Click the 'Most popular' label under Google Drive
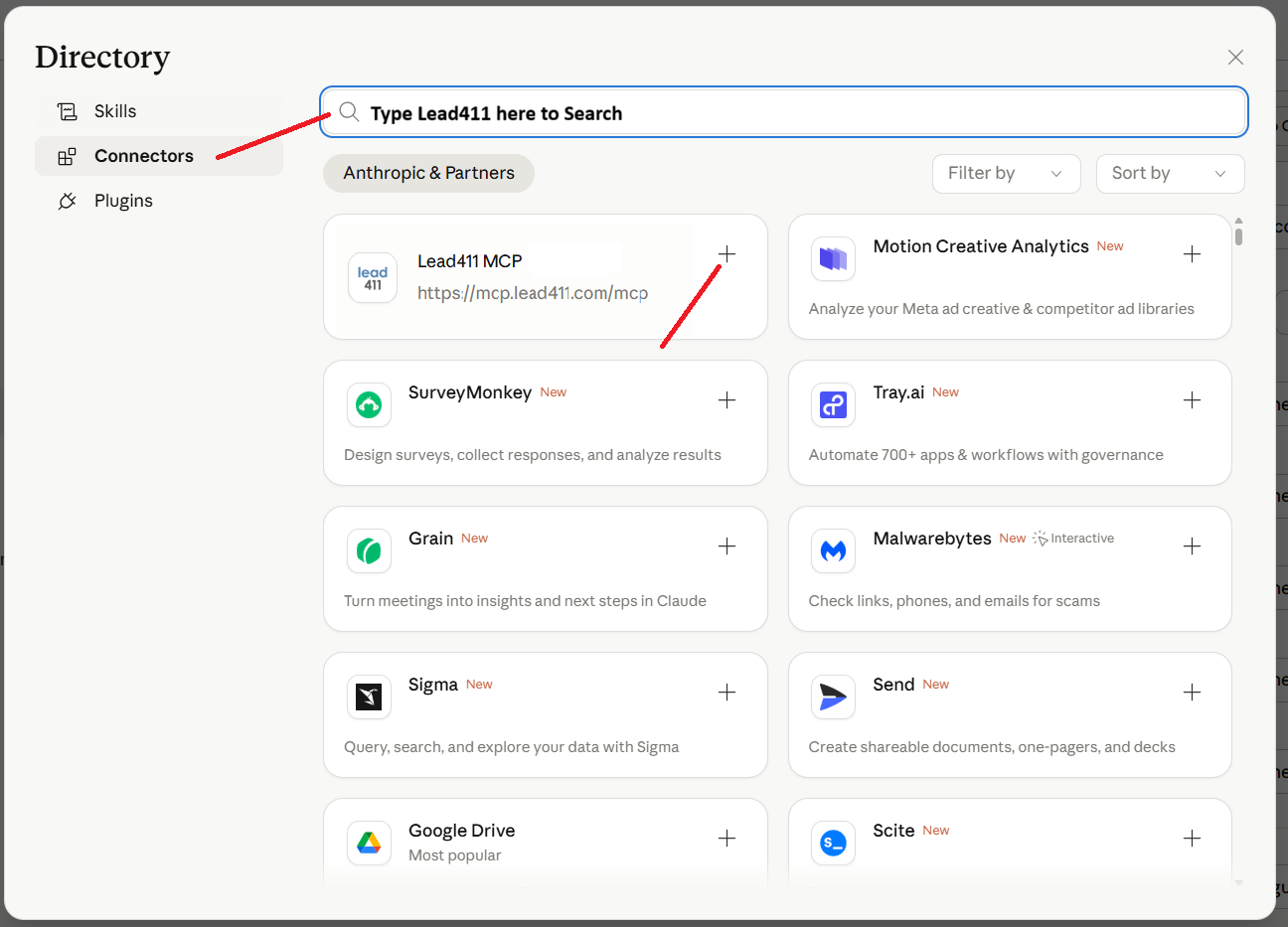Image resolution: width=1288 pixels, height=927 pixels. coord(454,855)
